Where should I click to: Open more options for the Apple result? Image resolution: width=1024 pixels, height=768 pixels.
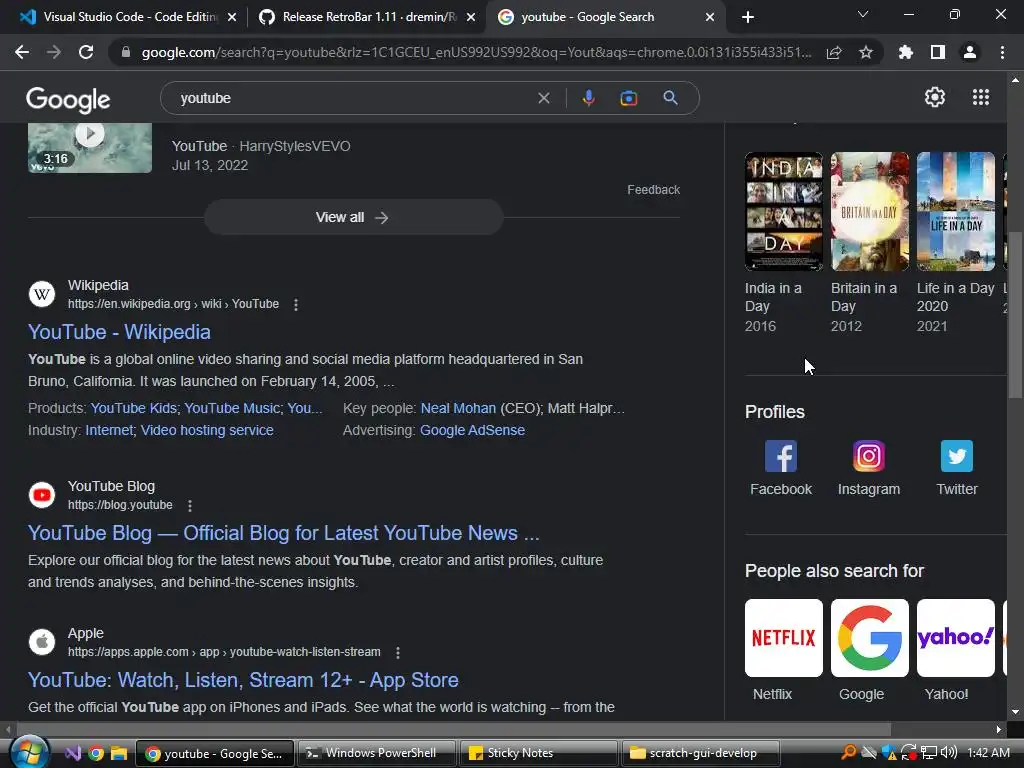(x=398, y=652)
